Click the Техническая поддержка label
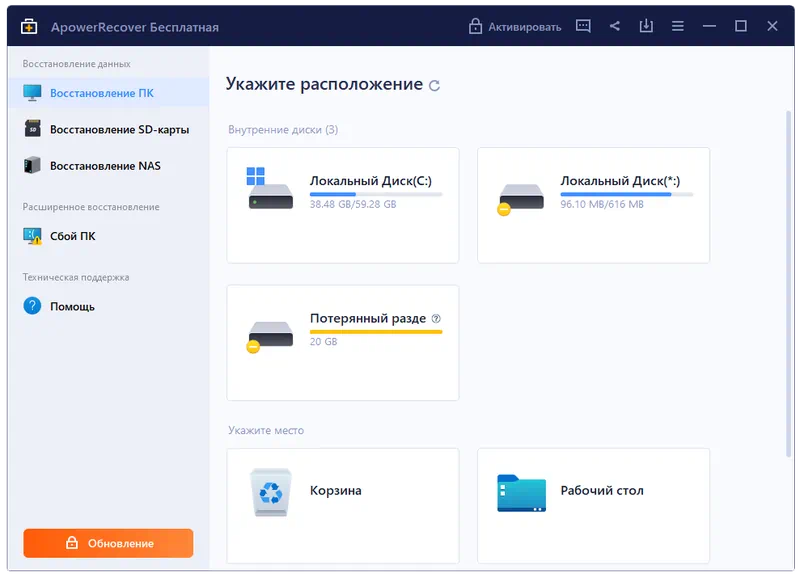 (76, 277)
